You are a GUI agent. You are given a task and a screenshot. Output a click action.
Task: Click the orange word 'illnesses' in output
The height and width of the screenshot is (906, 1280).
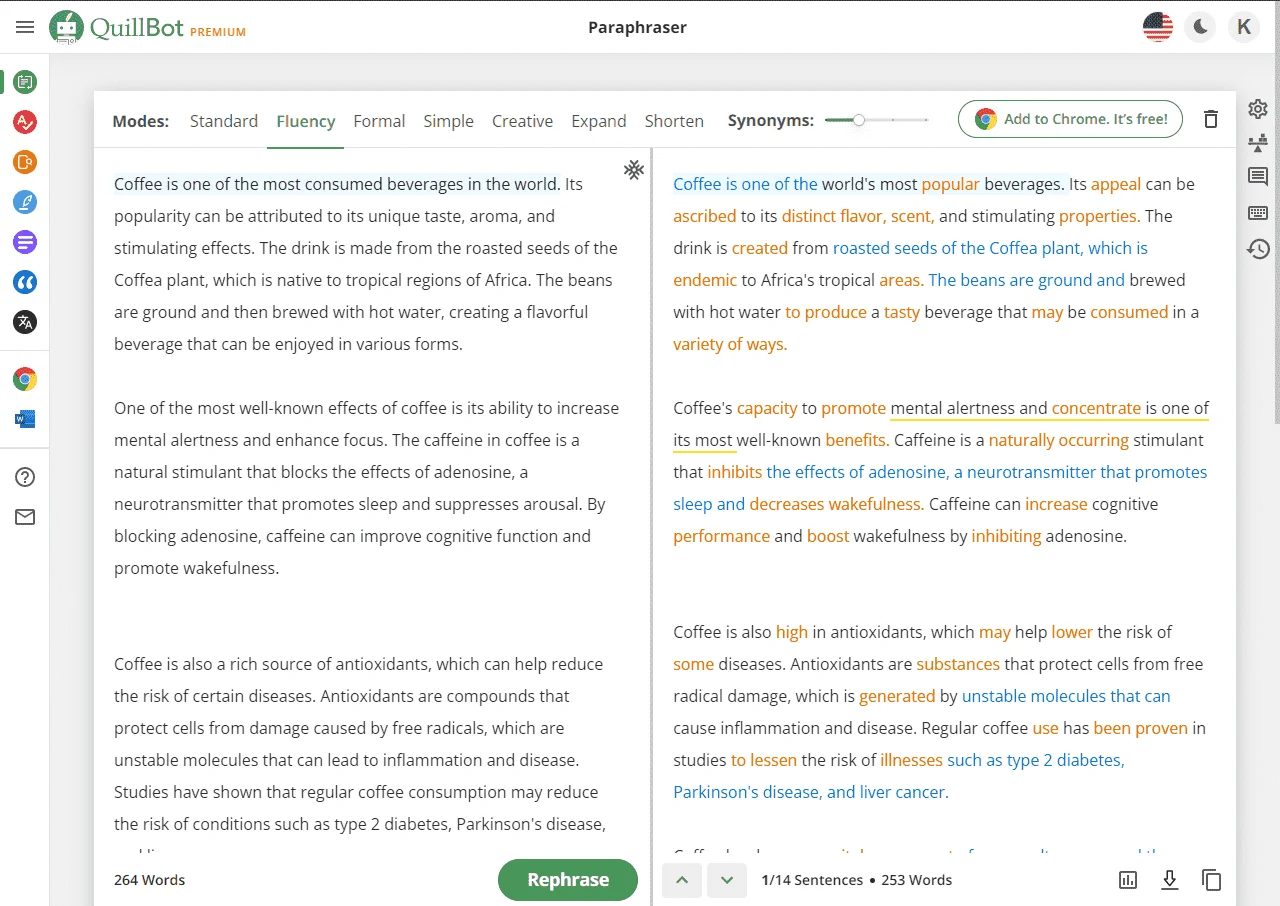pyautogui.click(x=912, y=760)
